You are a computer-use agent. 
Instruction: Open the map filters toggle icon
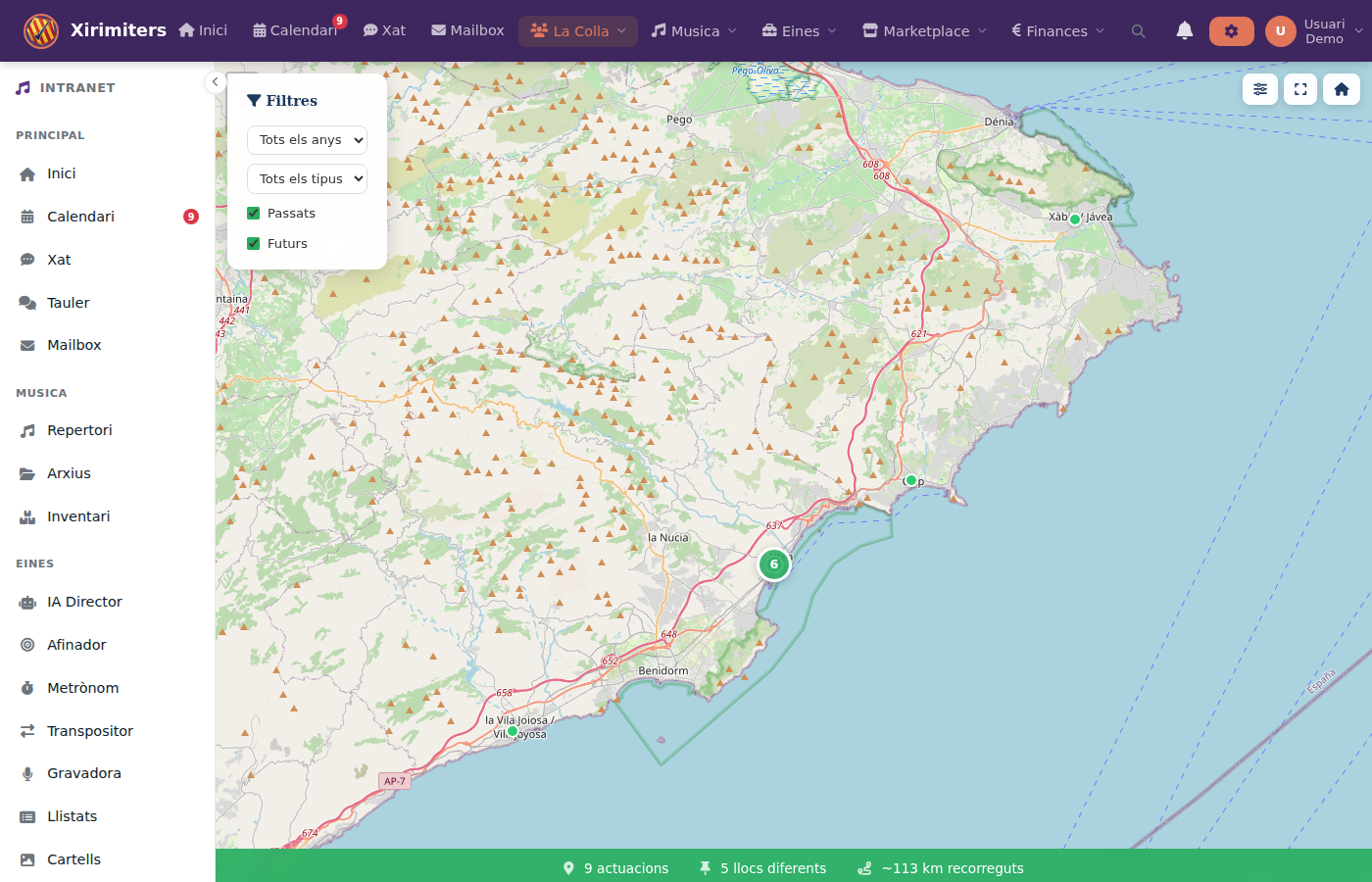[x=1260, y=89]
